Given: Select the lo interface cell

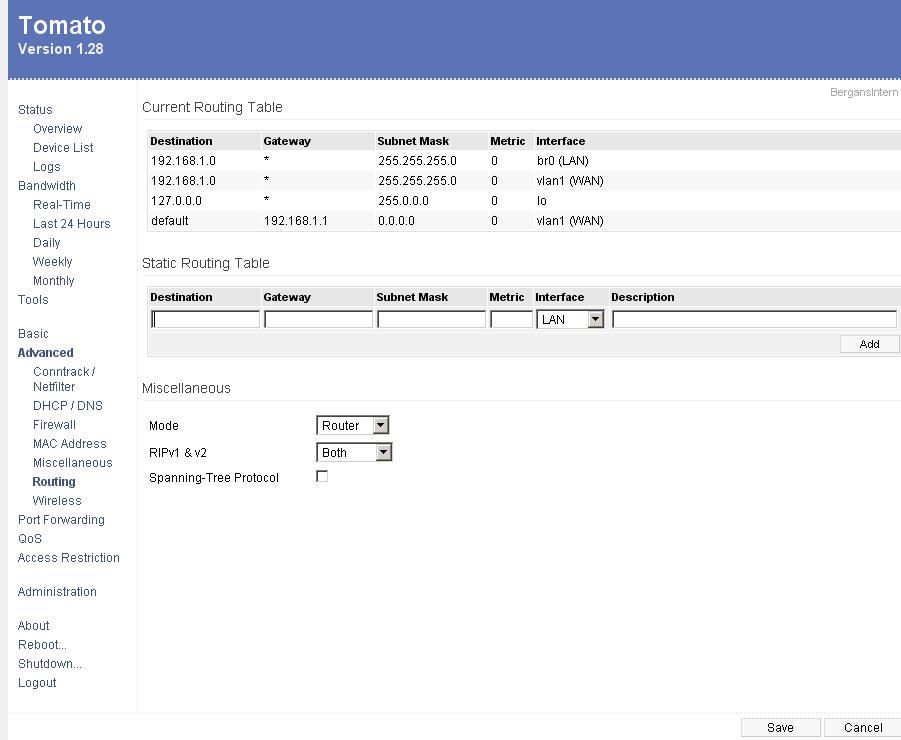Looking at the screenshot, I should click(x=541, y=201).
